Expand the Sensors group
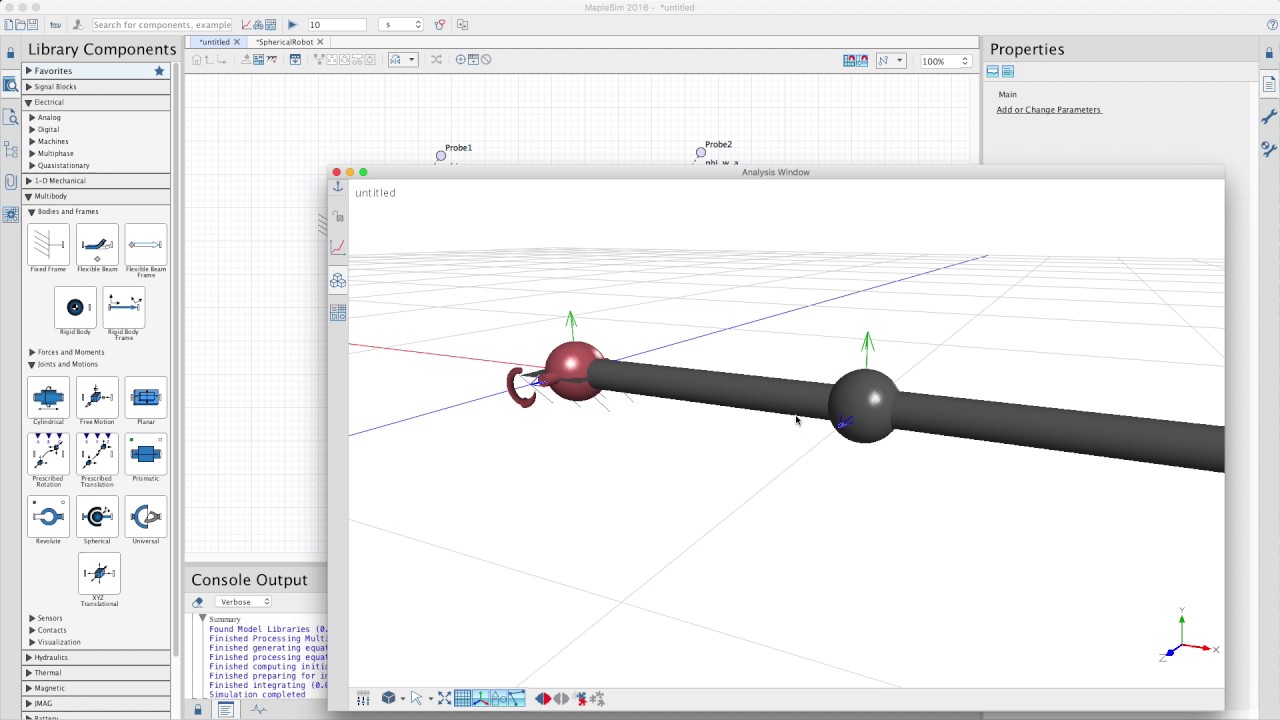 (x=32, y=618)
